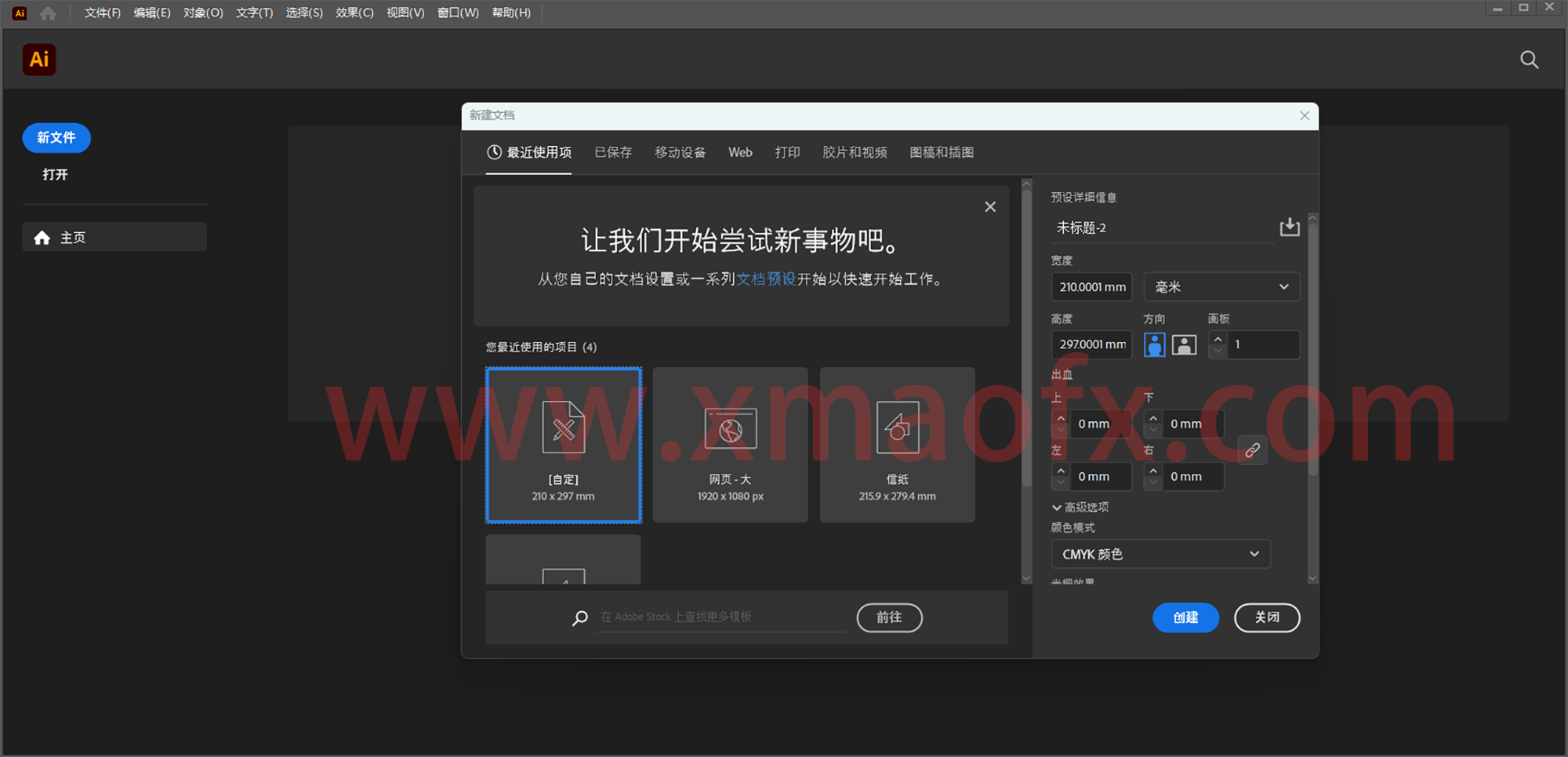Save the document preset via the download icon
This screenshot has height=757, width=1568.
pos(1289,227)
